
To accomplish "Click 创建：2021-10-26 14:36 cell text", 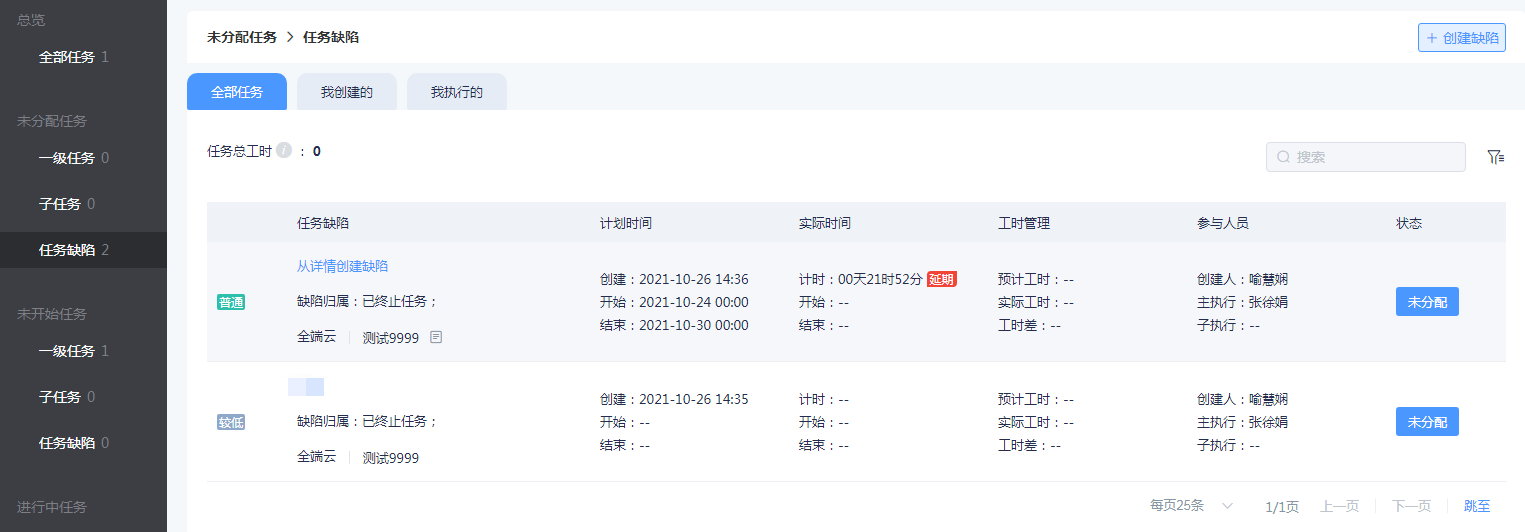I will [x=674, y=279].
